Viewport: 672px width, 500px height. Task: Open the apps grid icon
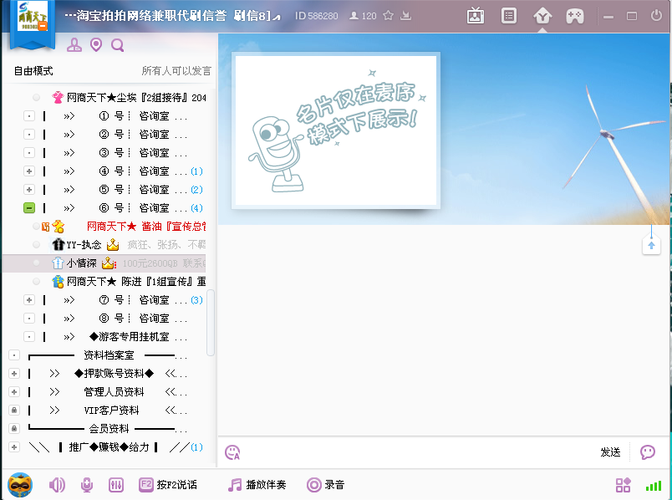623,485
